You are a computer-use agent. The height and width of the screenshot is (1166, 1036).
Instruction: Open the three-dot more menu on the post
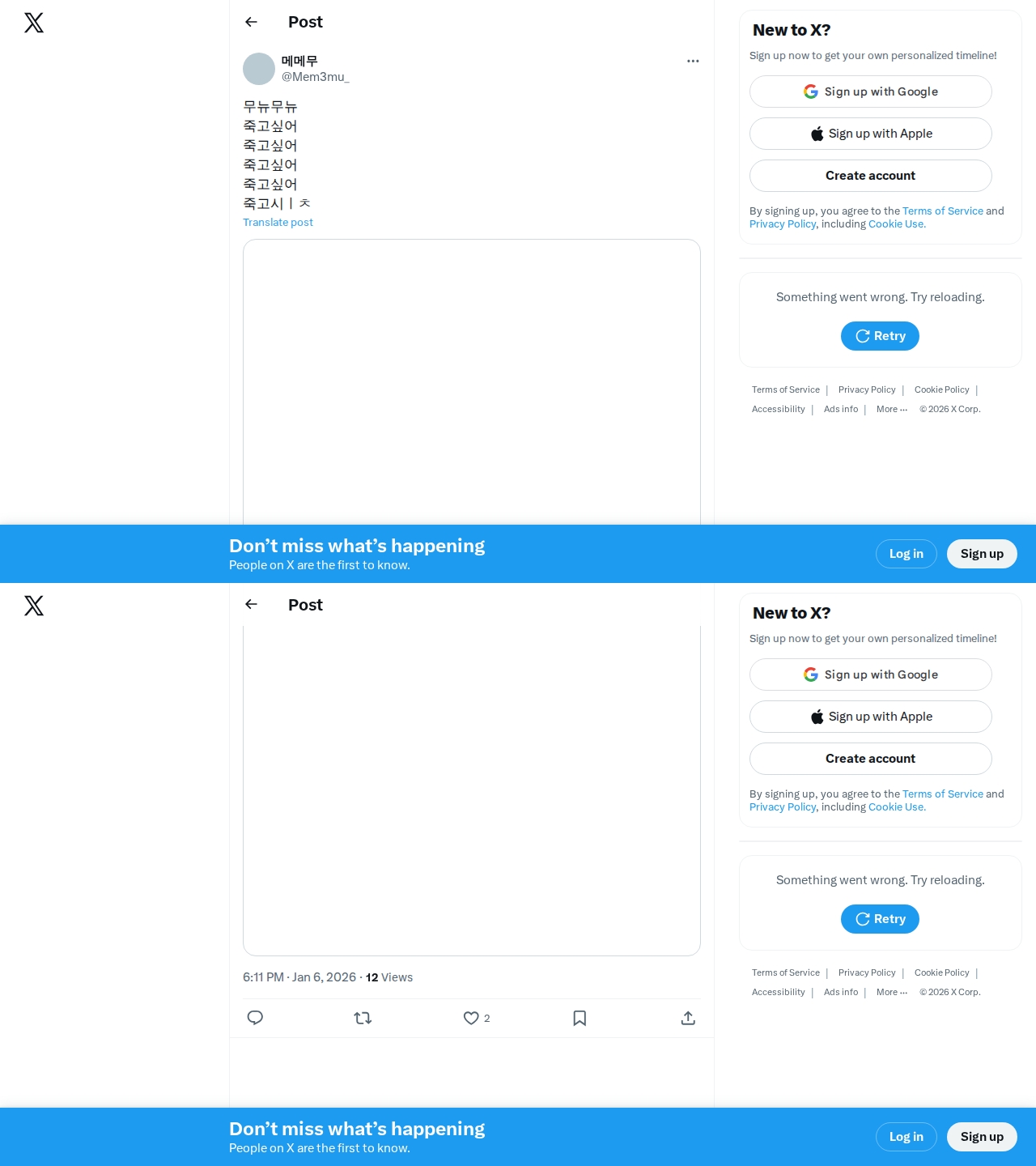click(693, 61)
